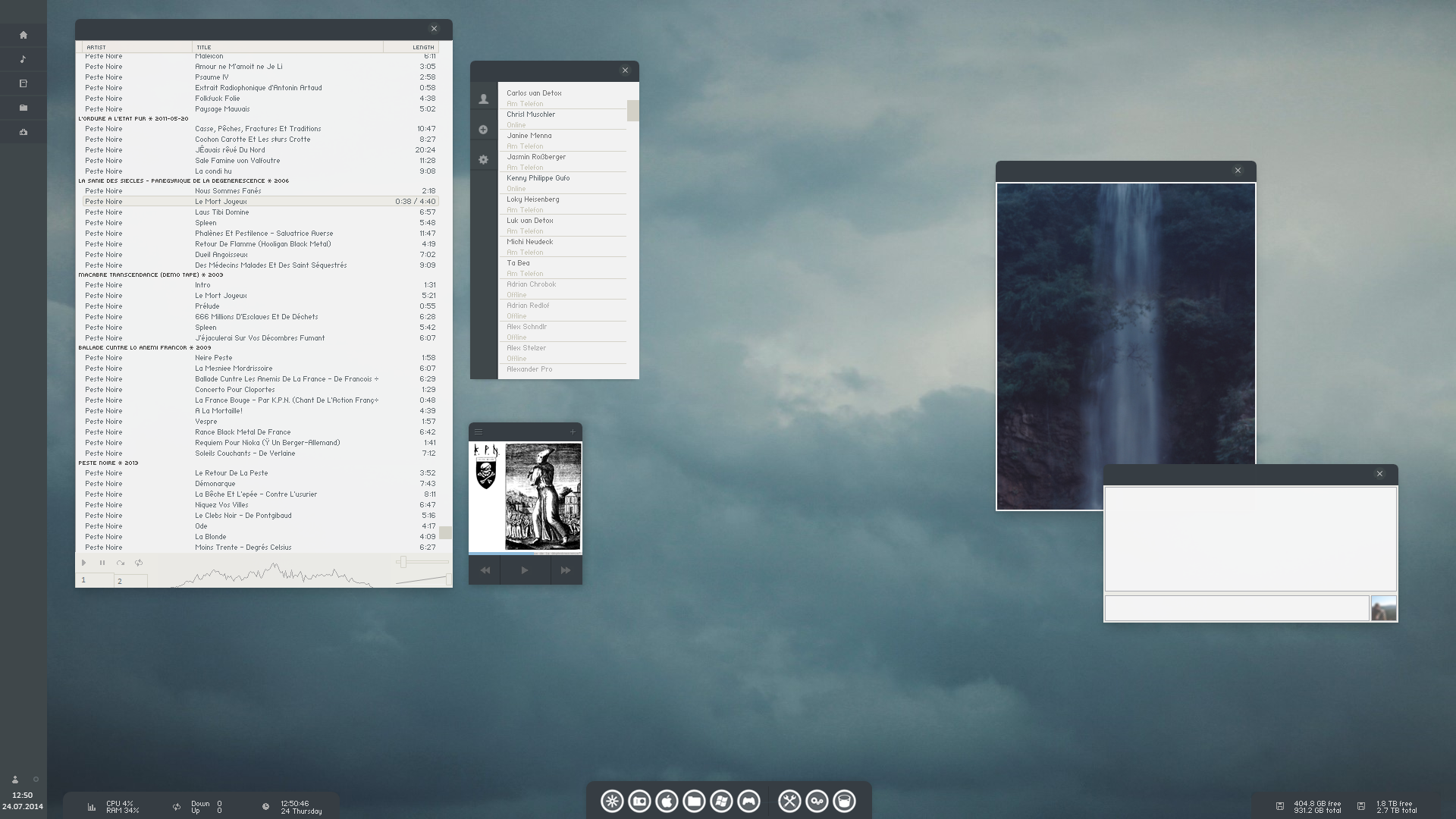Viewport: 1456px width, 819px height.
Task: Select track Rance Black Metal De France
Action: click(260, 432)
